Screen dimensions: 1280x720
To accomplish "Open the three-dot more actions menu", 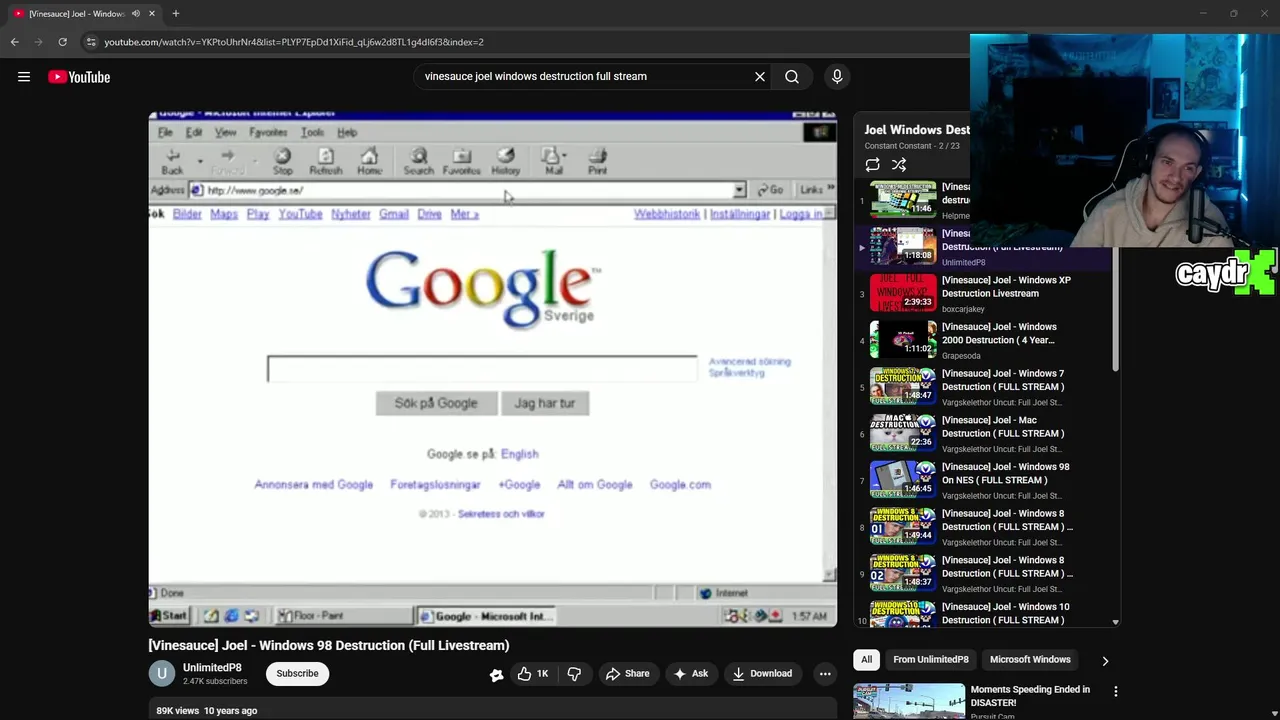I will (x=825, y=674).
